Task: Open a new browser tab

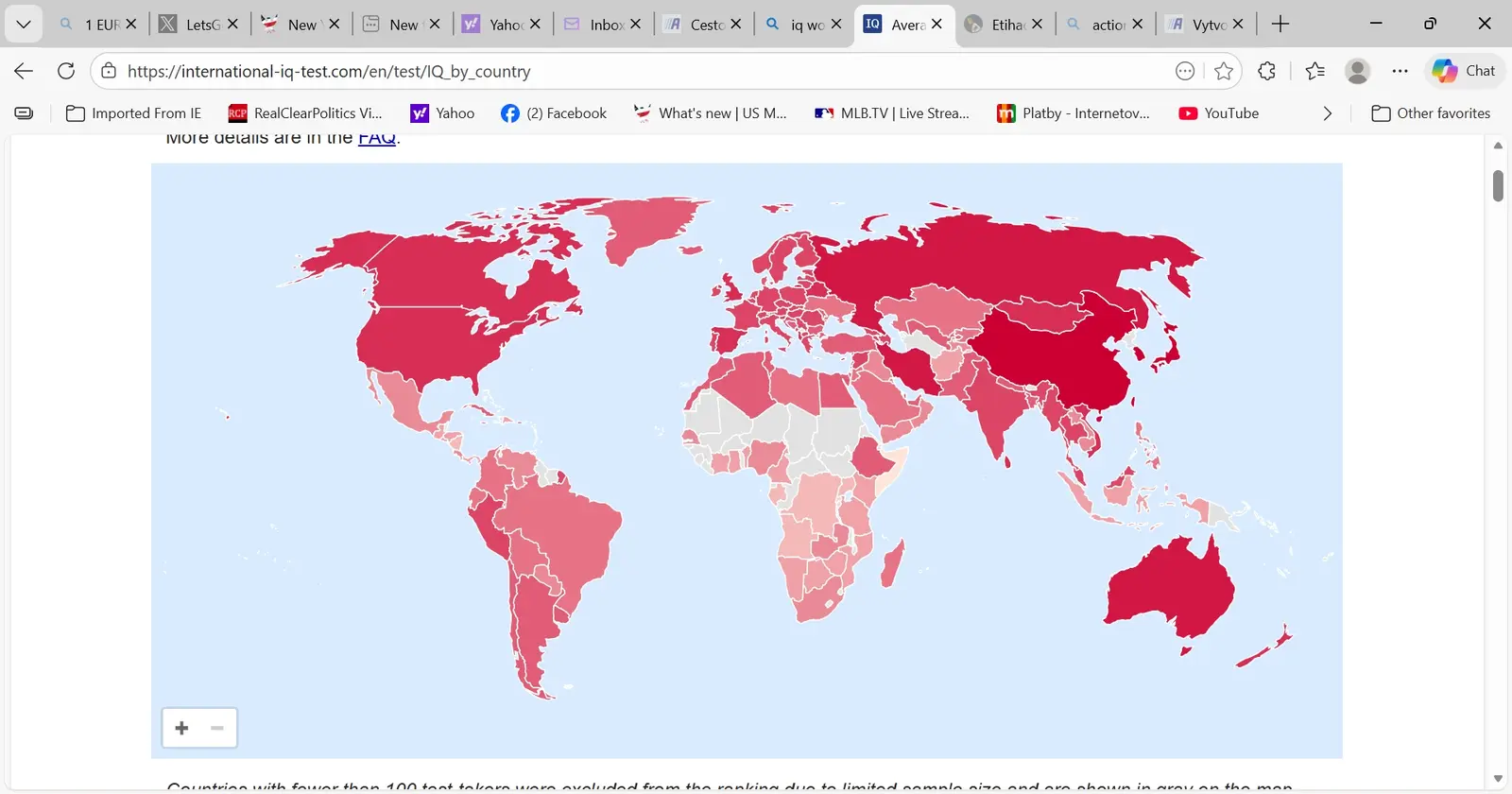Action: [1280, 25]
